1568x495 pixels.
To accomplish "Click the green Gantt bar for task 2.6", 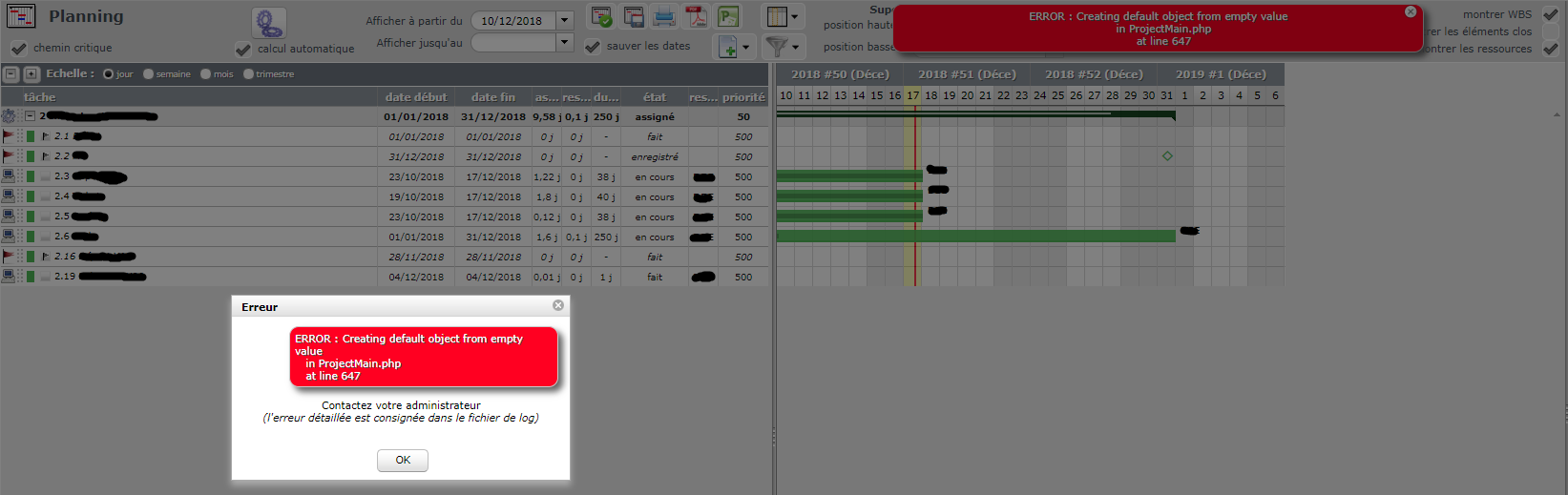I will (x=975, y=236).
